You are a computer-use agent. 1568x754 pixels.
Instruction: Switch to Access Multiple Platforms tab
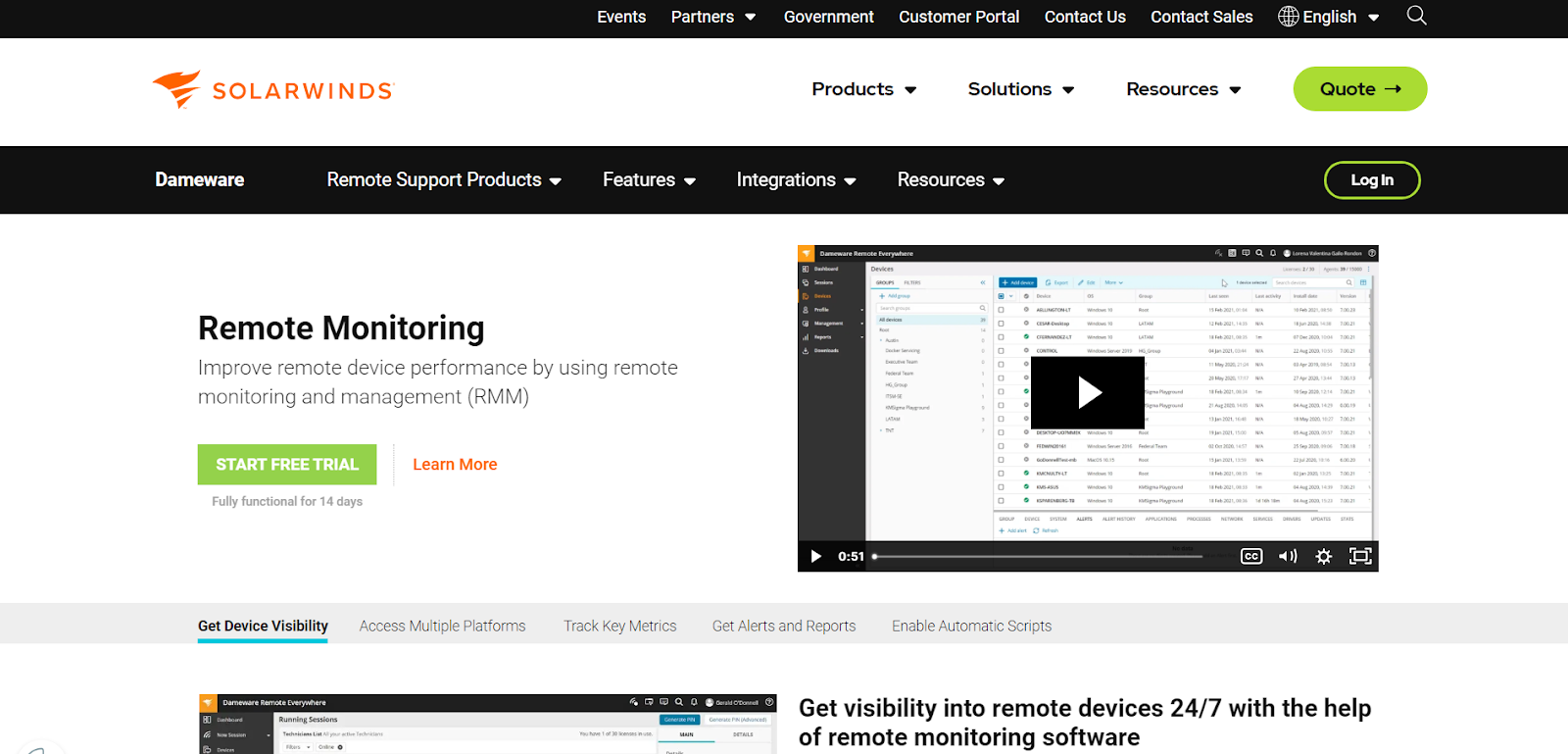pos(442,627)
